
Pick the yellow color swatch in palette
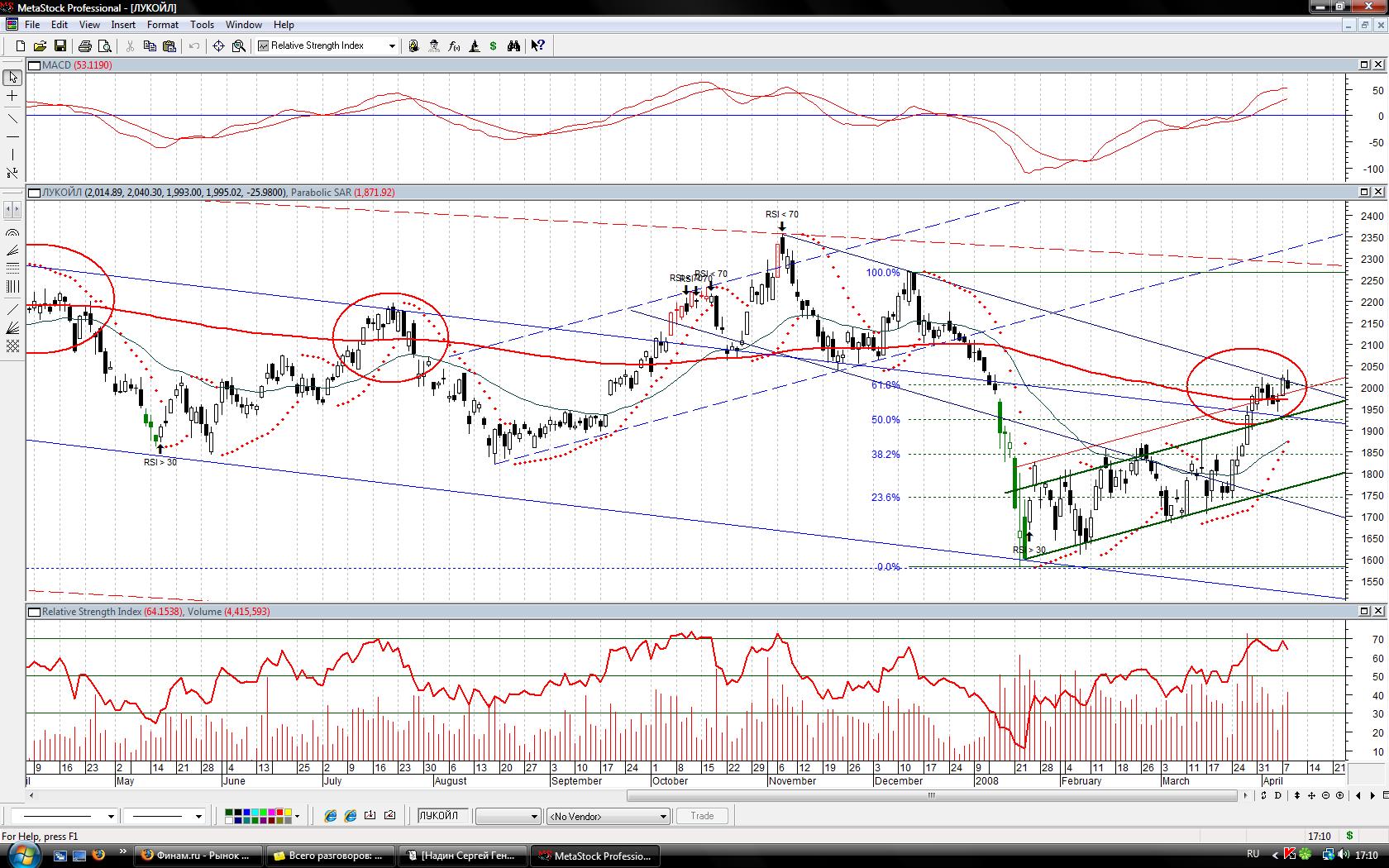tap(286, 813)
